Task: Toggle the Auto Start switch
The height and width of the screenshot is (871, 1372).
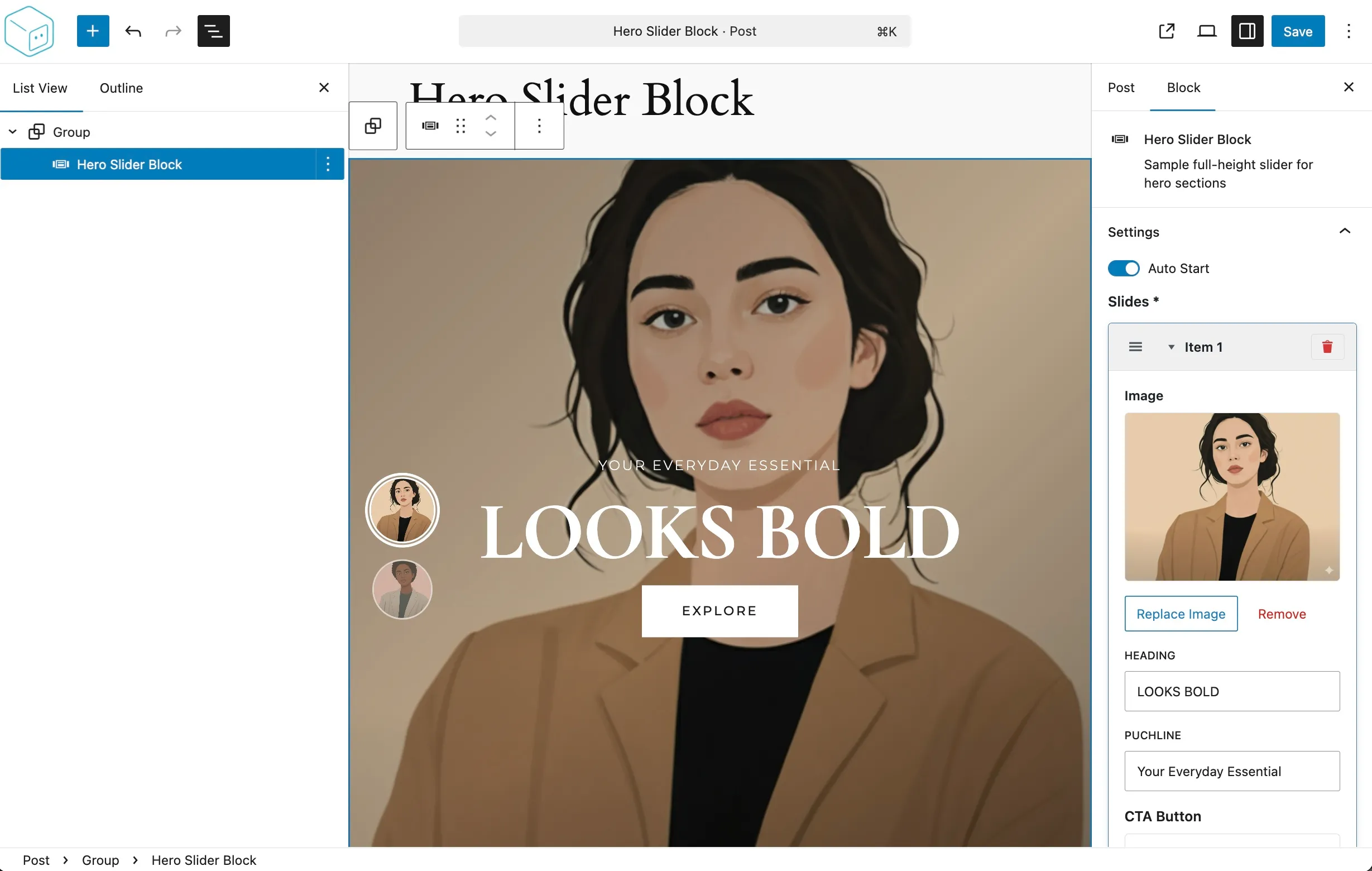Action: pyautogui.click(x=1123, y=269)
